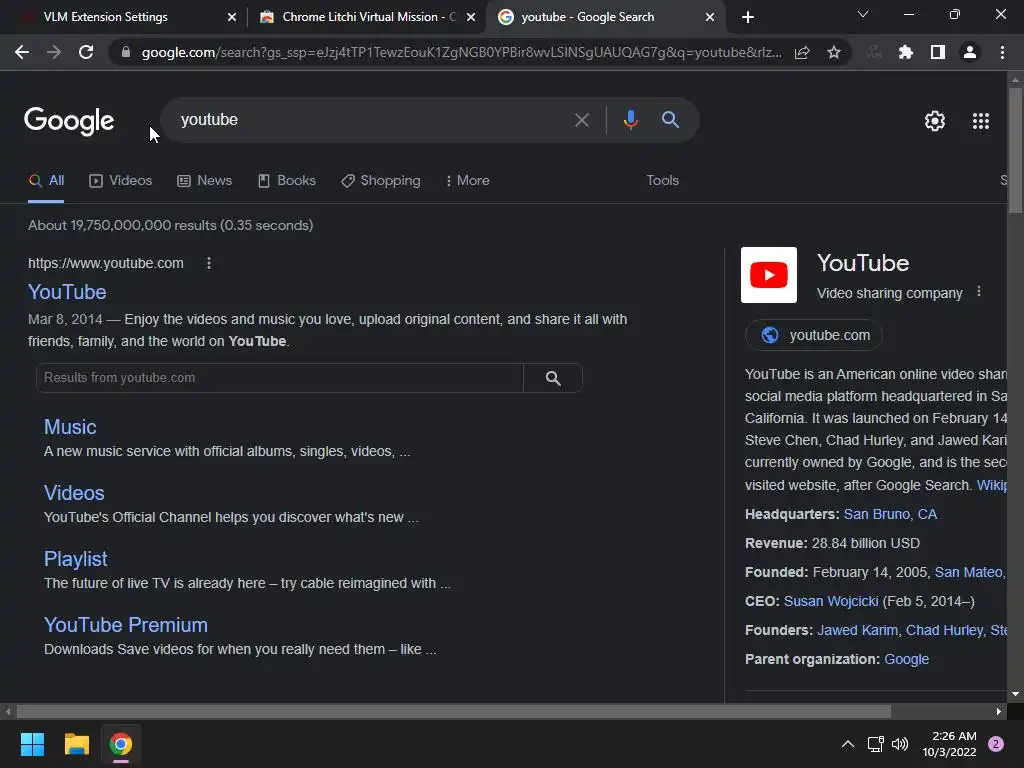
Task: Open Susan Wojcicki CEO link
Action: click(x=831, y=601)
